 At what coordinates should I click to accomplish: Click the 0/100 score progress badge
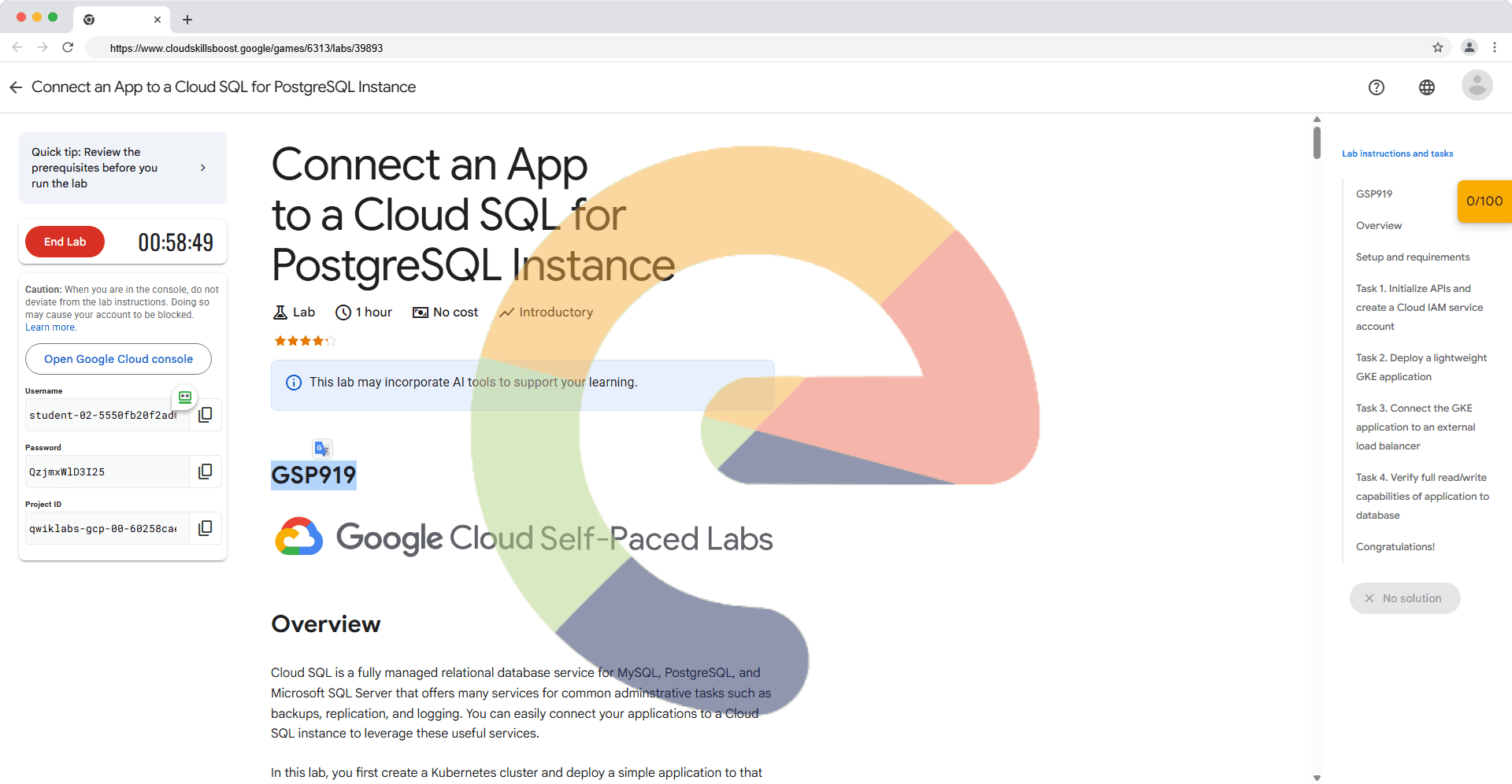pyautogui.click(x=1484, y=202)
